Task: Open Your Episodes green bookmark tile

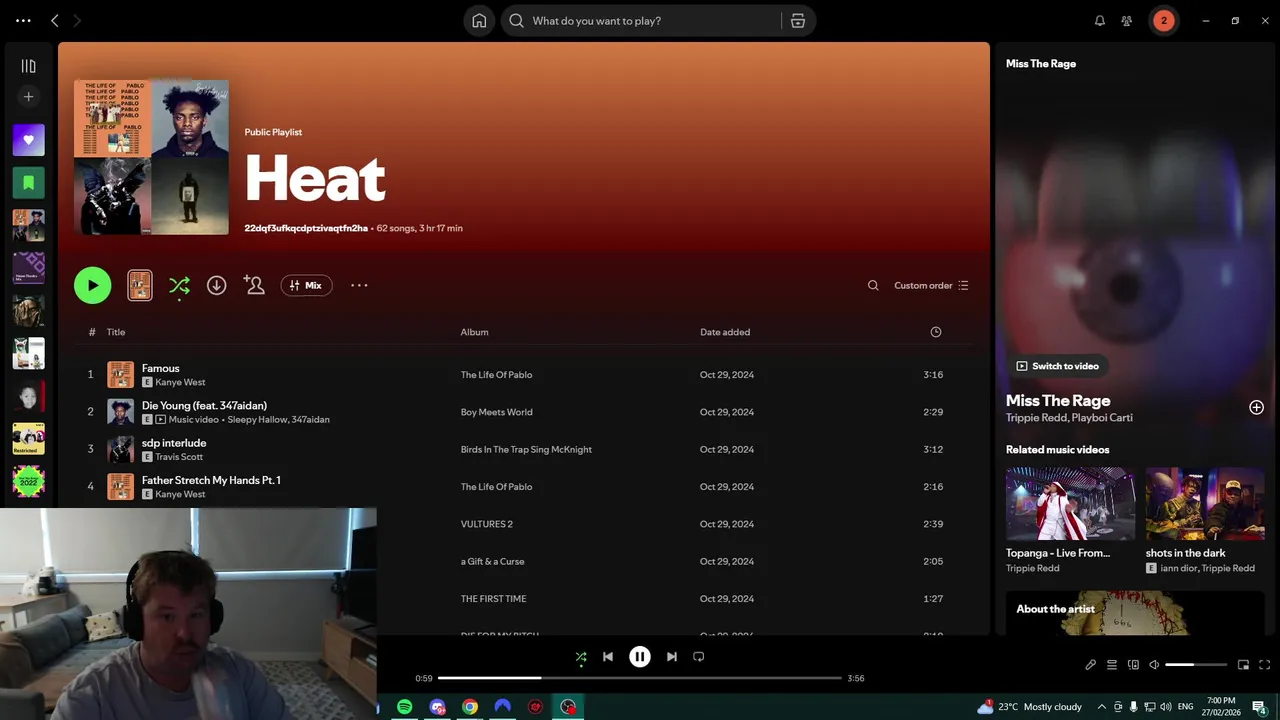Action: pos(28,183)
